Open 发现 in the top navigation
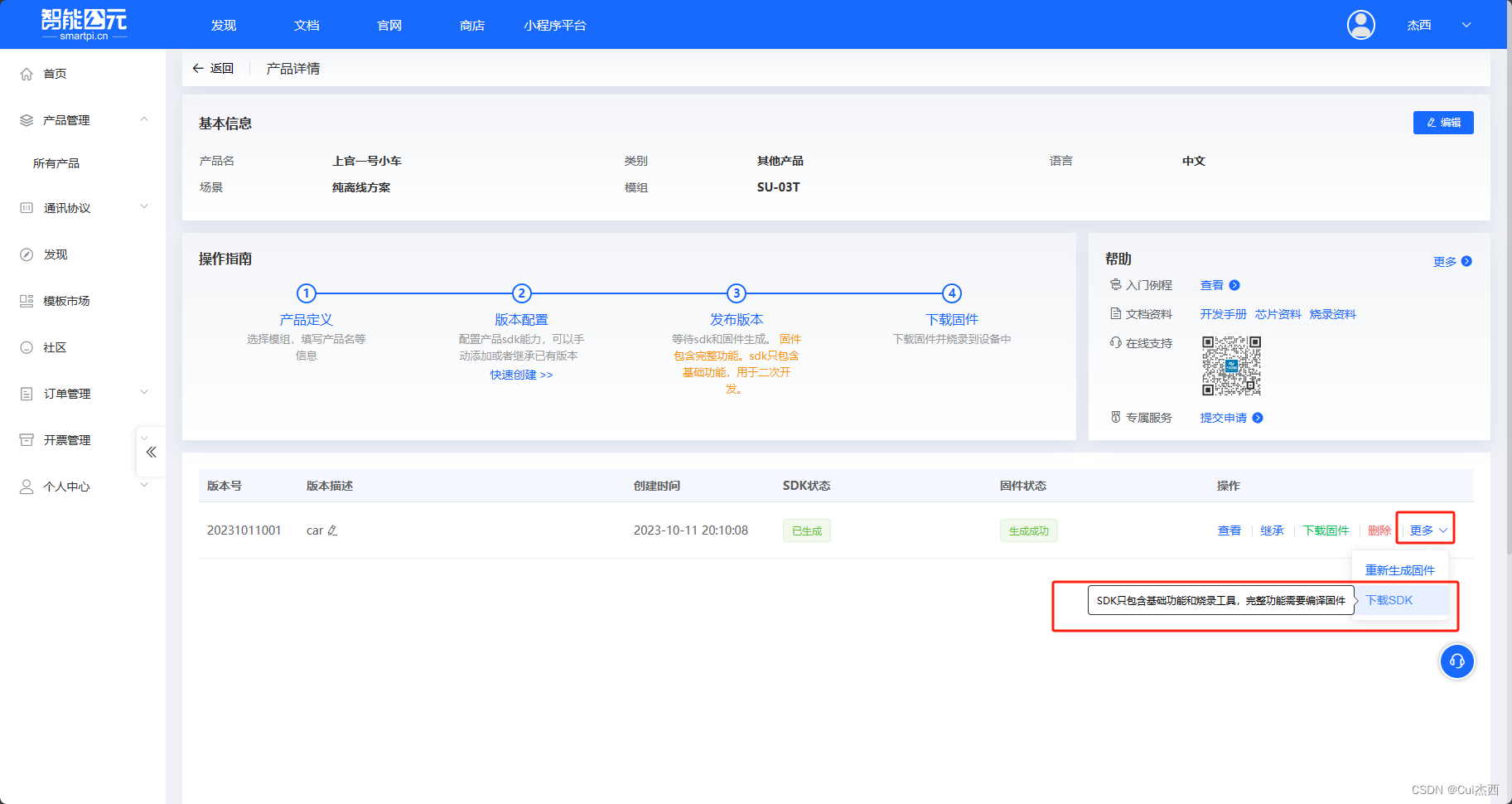 [224, 26]
